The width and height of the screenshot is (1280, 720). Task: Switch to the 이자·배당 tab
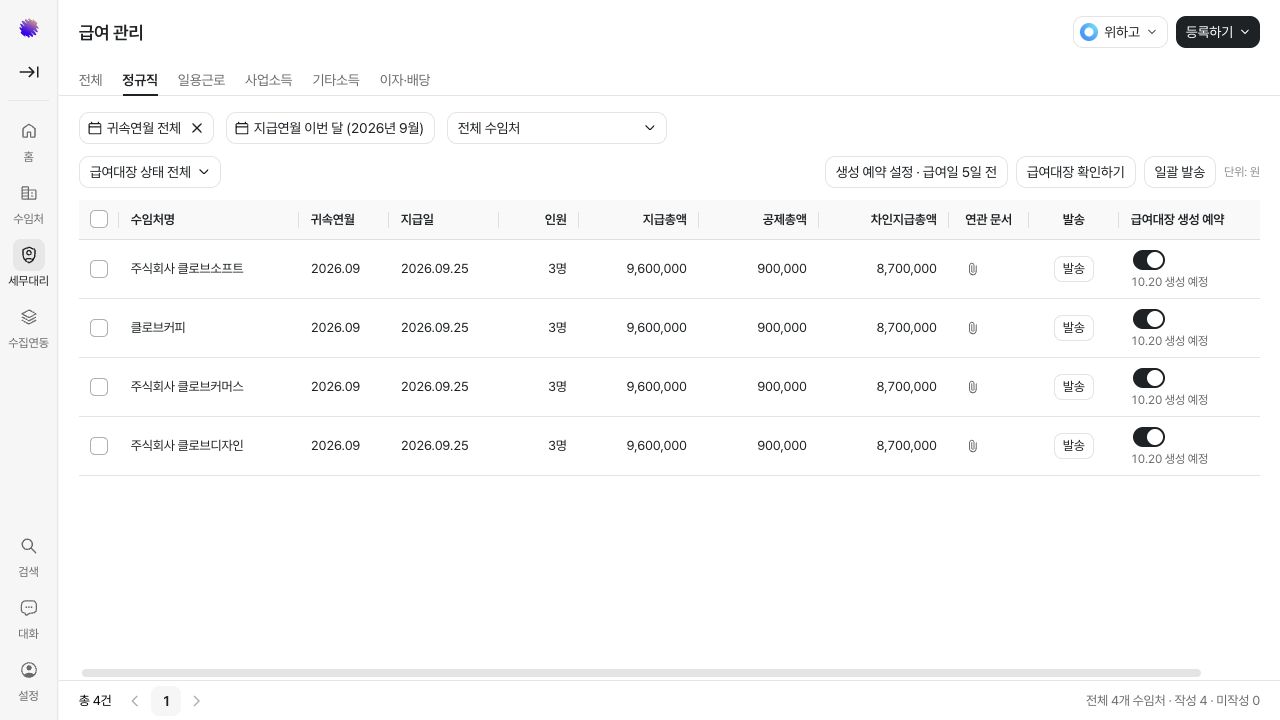click(x=405, y=80)
